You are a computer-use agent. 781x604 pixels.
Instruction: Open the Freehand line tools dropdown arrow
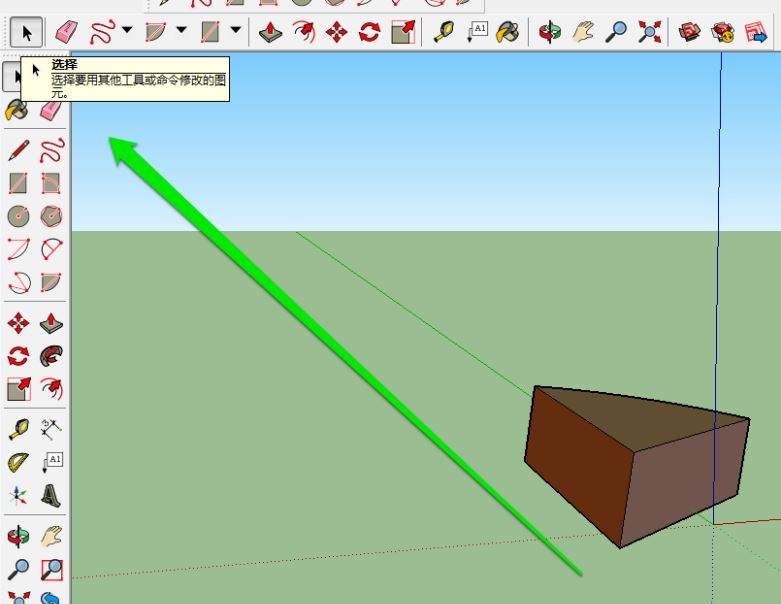(x=127, y=30)
